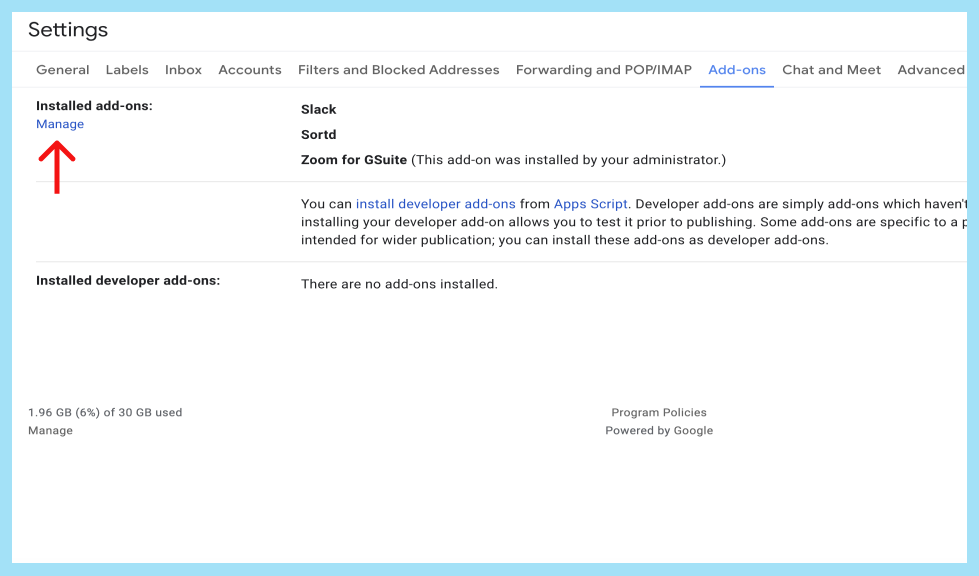Click the Settings page title

pos(67,30)
